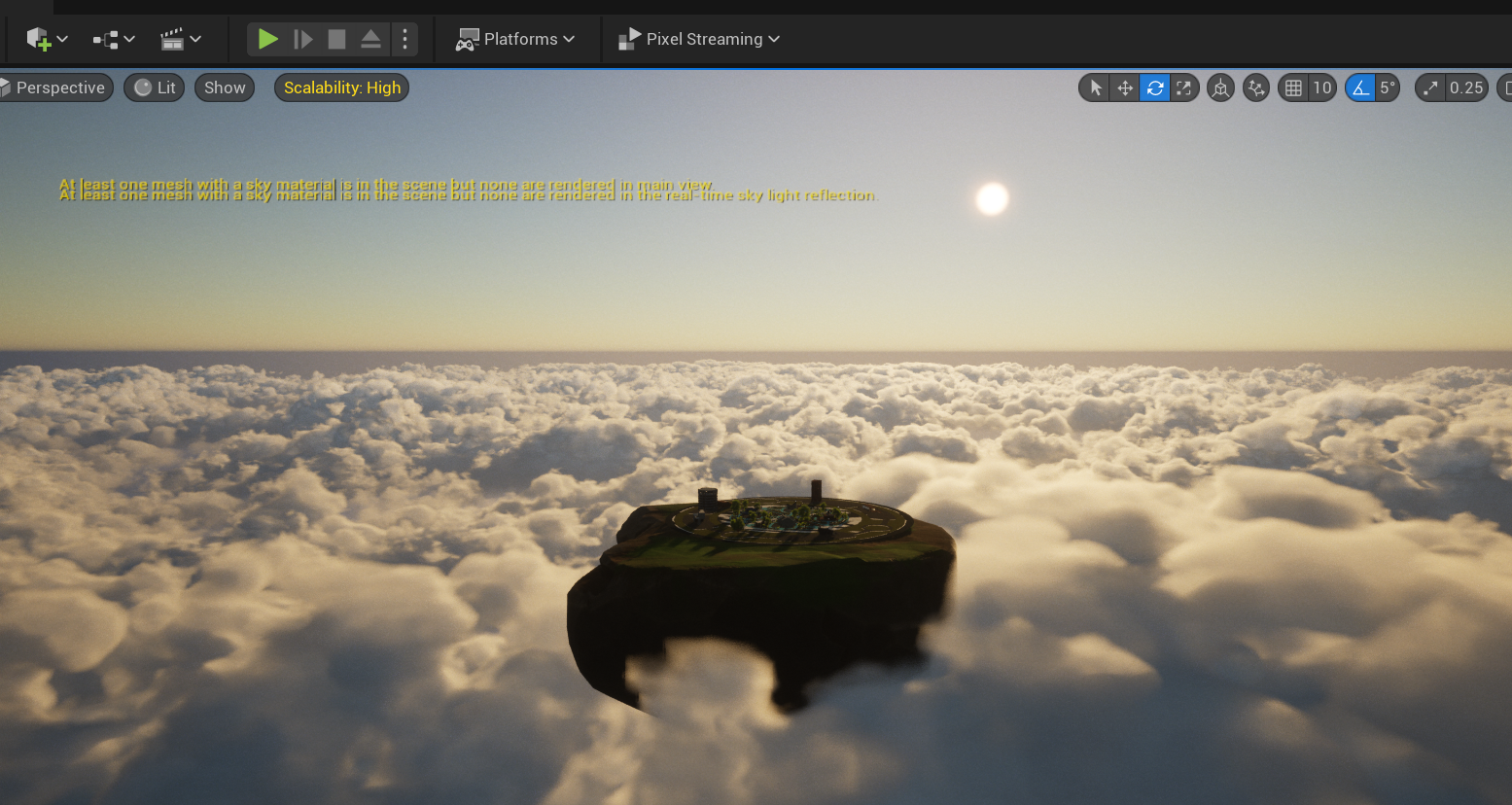Open the Show flags menu
1512x805 pixels.
click(224, 87)
